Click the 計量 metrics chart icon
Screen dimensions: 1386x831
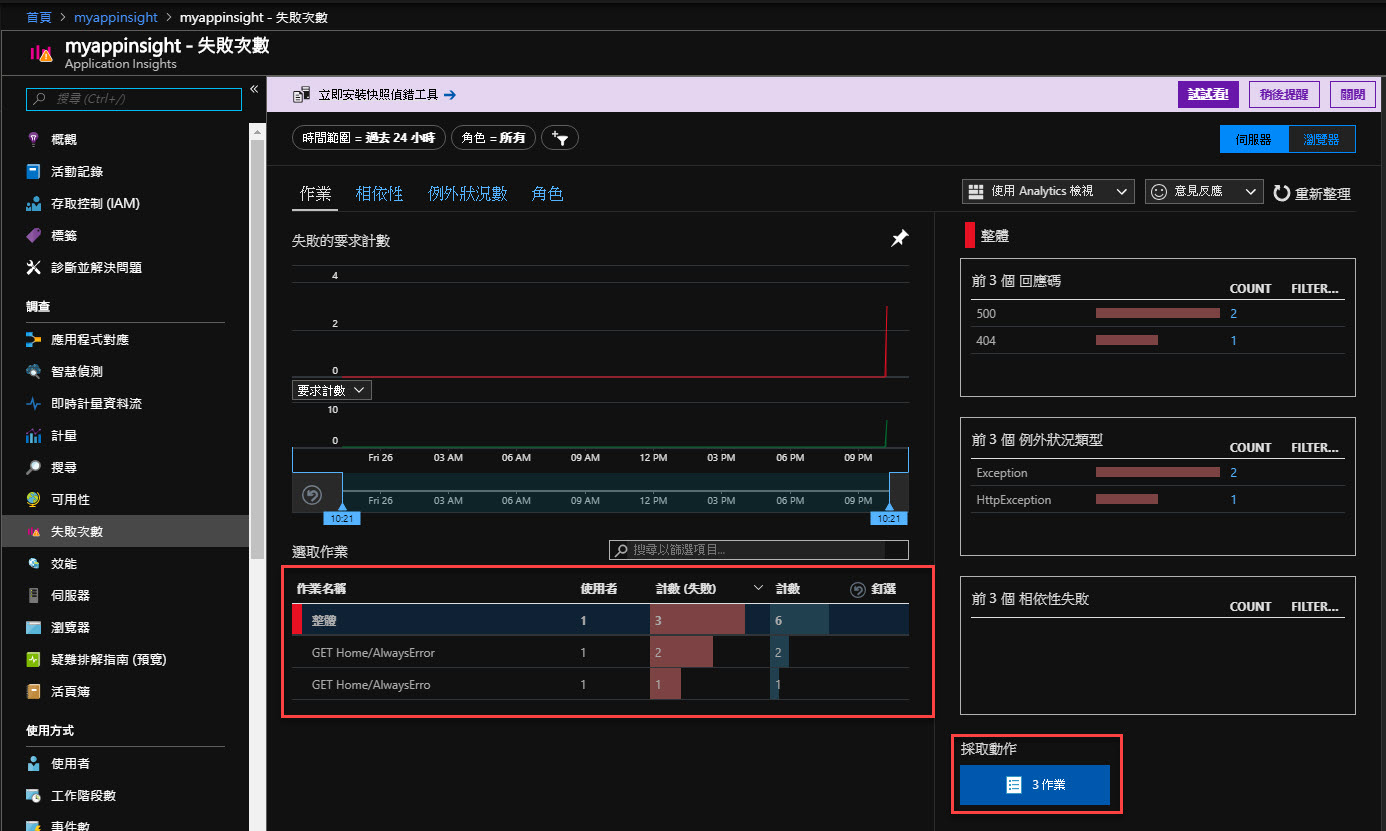coord(34,435)
